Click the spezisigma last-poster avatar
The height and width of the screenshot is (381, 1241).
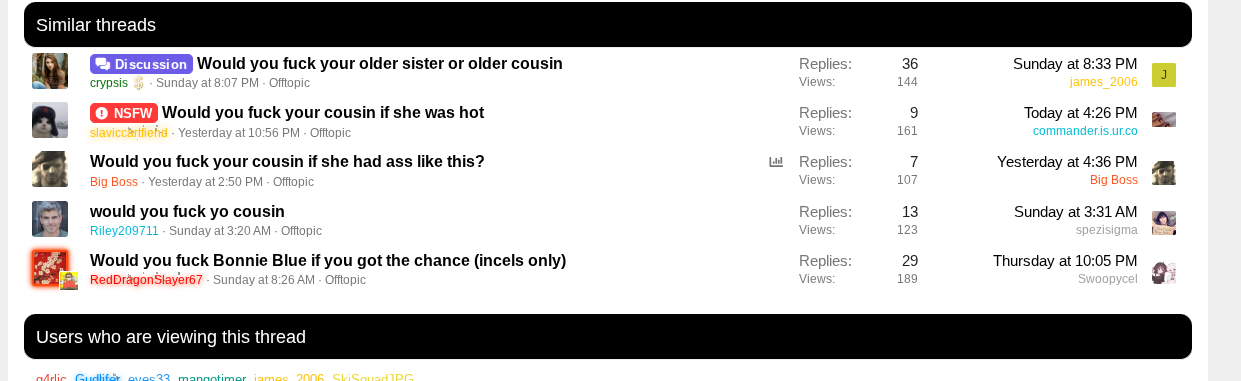[x=1164, y=222]
